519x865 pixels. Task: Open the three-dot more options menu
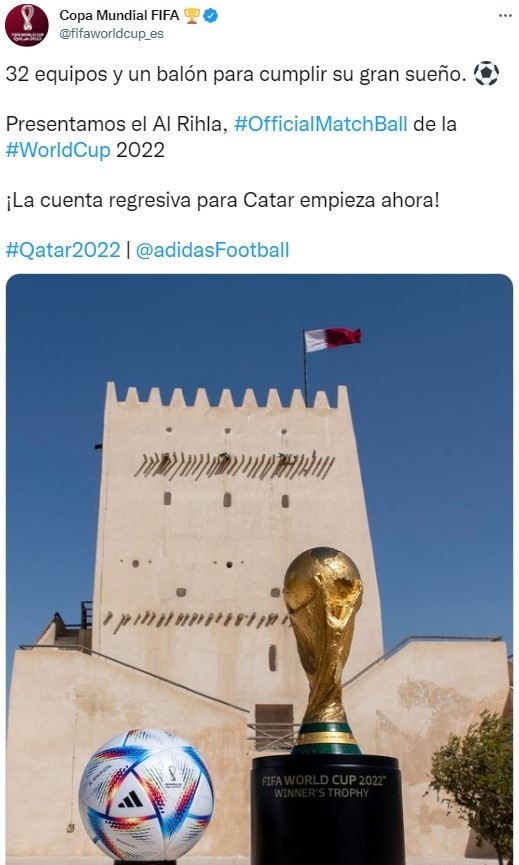505,16
